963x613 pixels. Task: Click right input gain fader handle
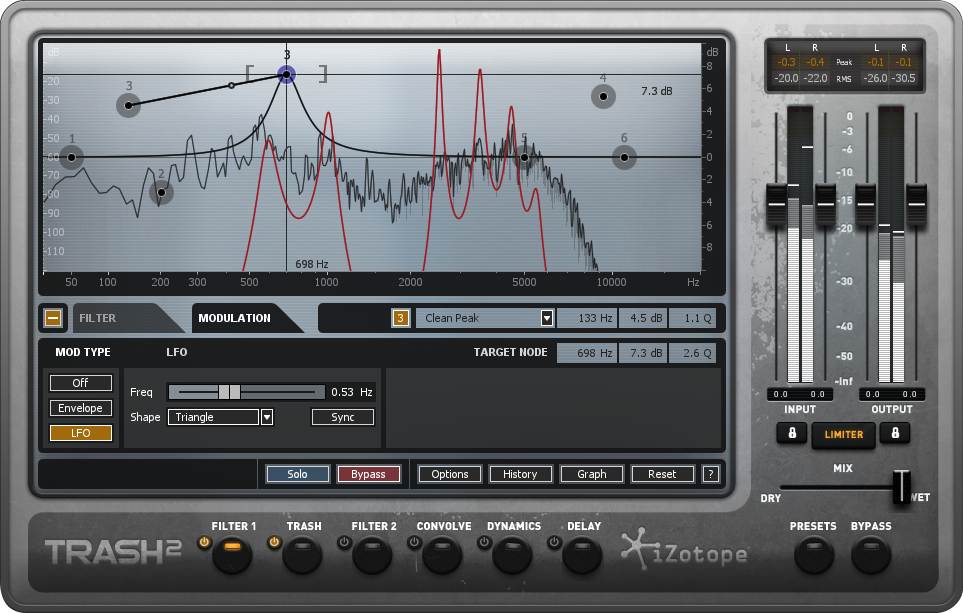[x=825, y=204]
